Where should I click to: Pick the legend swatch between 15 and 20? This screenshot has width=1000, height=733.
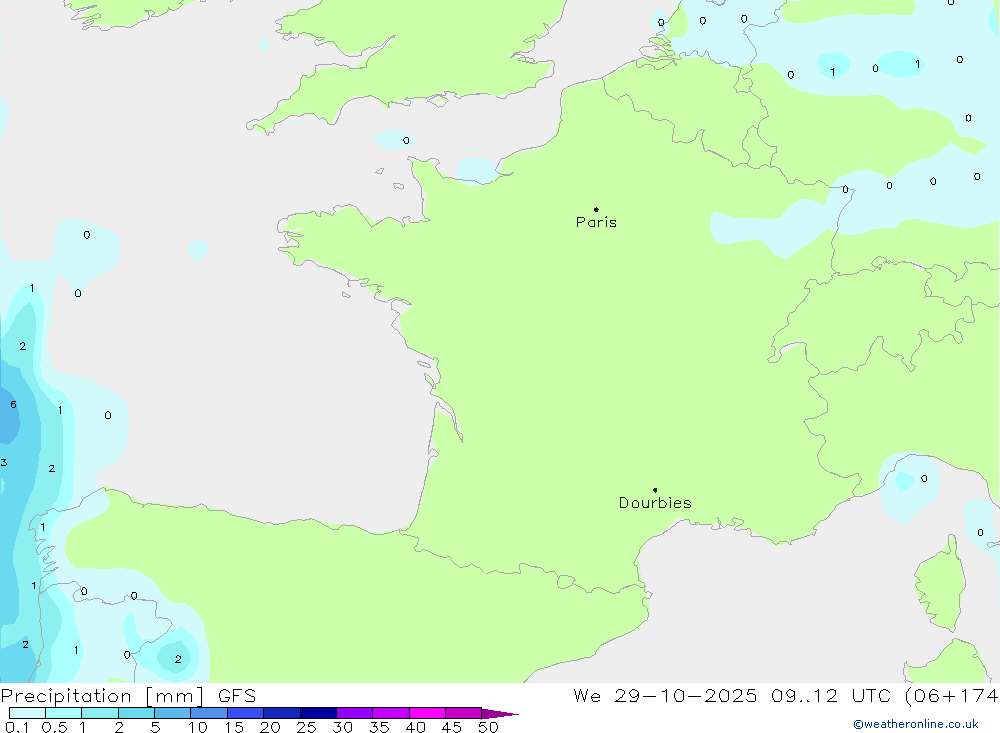(x=245, y=713)
